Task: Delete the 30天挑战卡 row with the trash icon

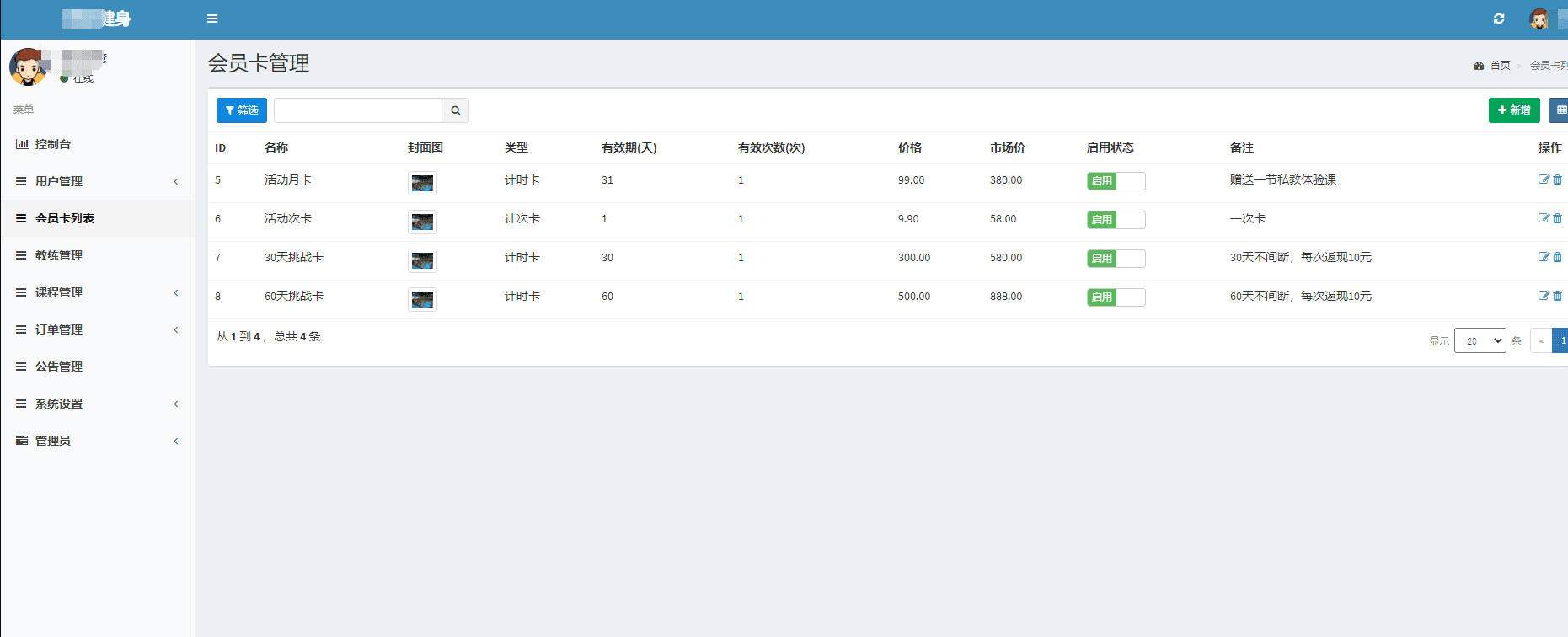Action: pyautogui.click(x=1557, y=257)
